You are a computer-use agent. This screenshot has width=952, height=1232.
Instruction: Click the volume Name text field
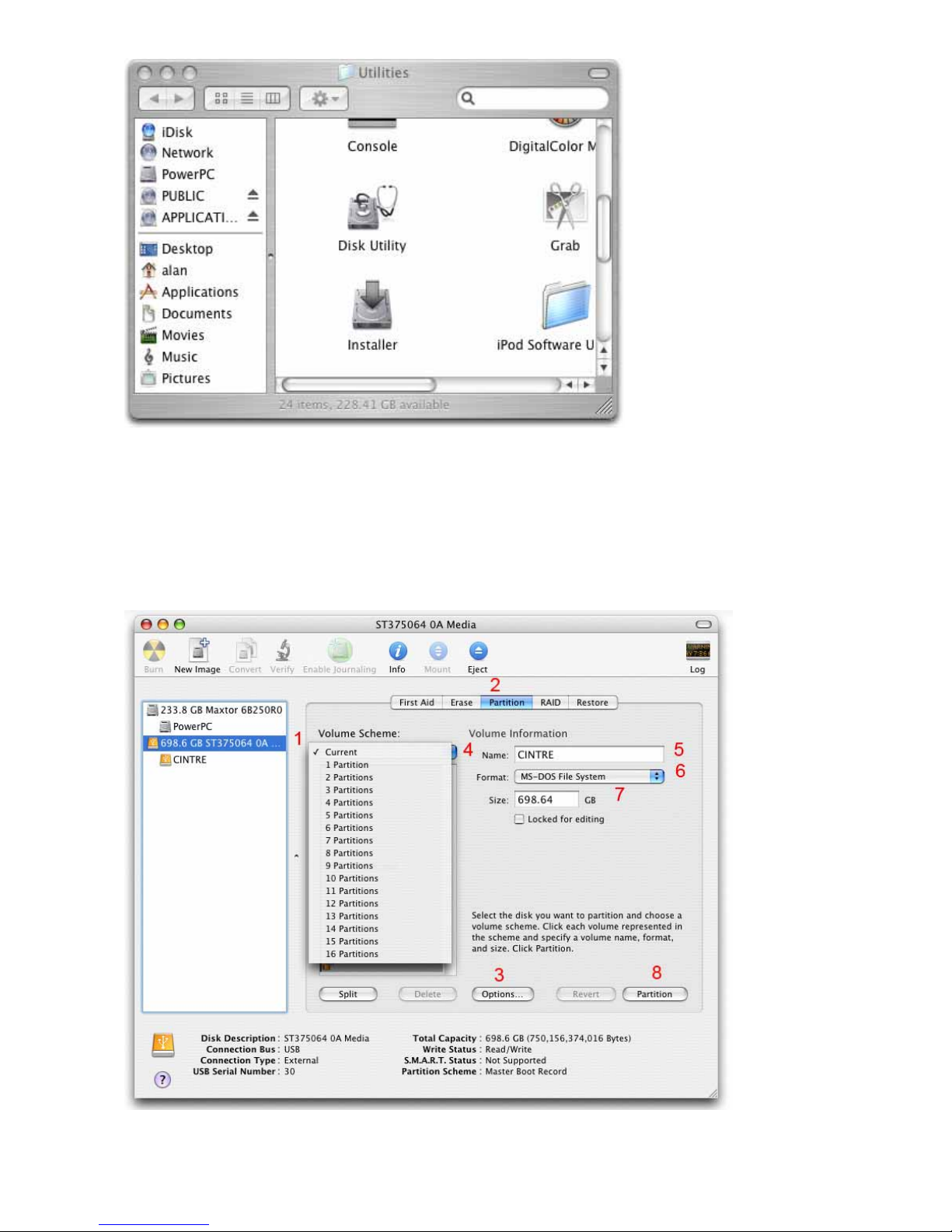point(589,755)
